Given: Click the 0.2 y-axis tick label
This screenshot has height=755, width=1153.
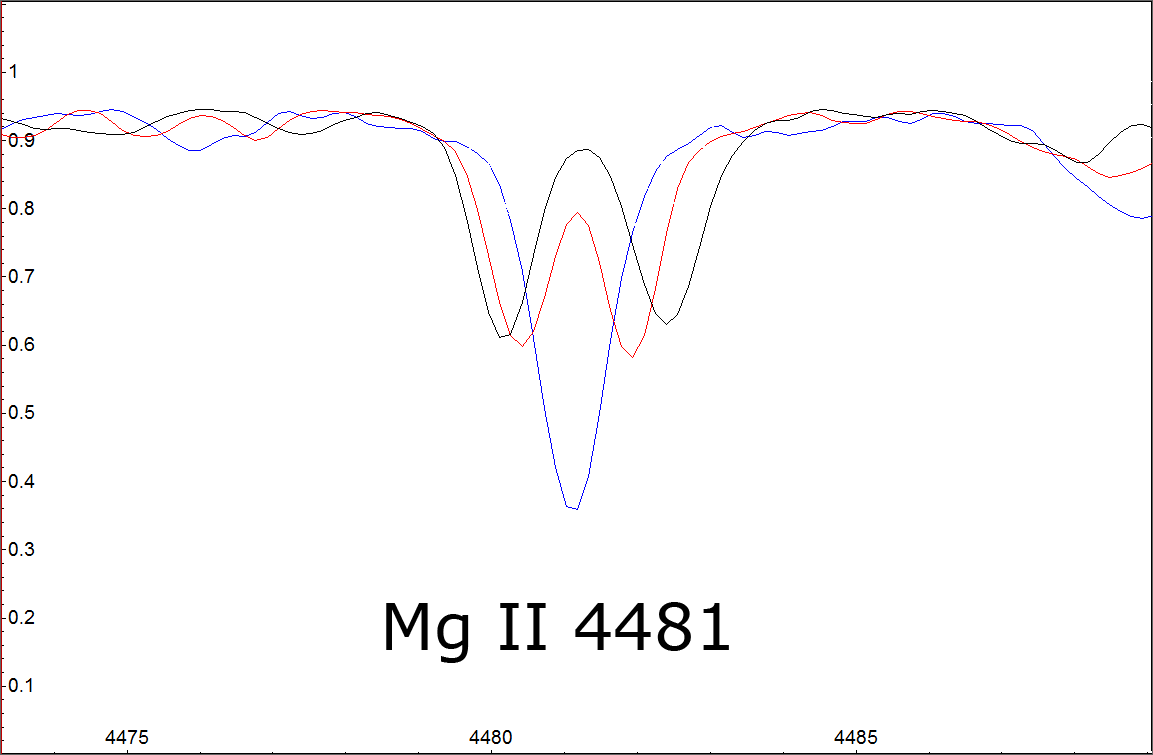Looking at the screenshot, I should click(x=20, y=618).
